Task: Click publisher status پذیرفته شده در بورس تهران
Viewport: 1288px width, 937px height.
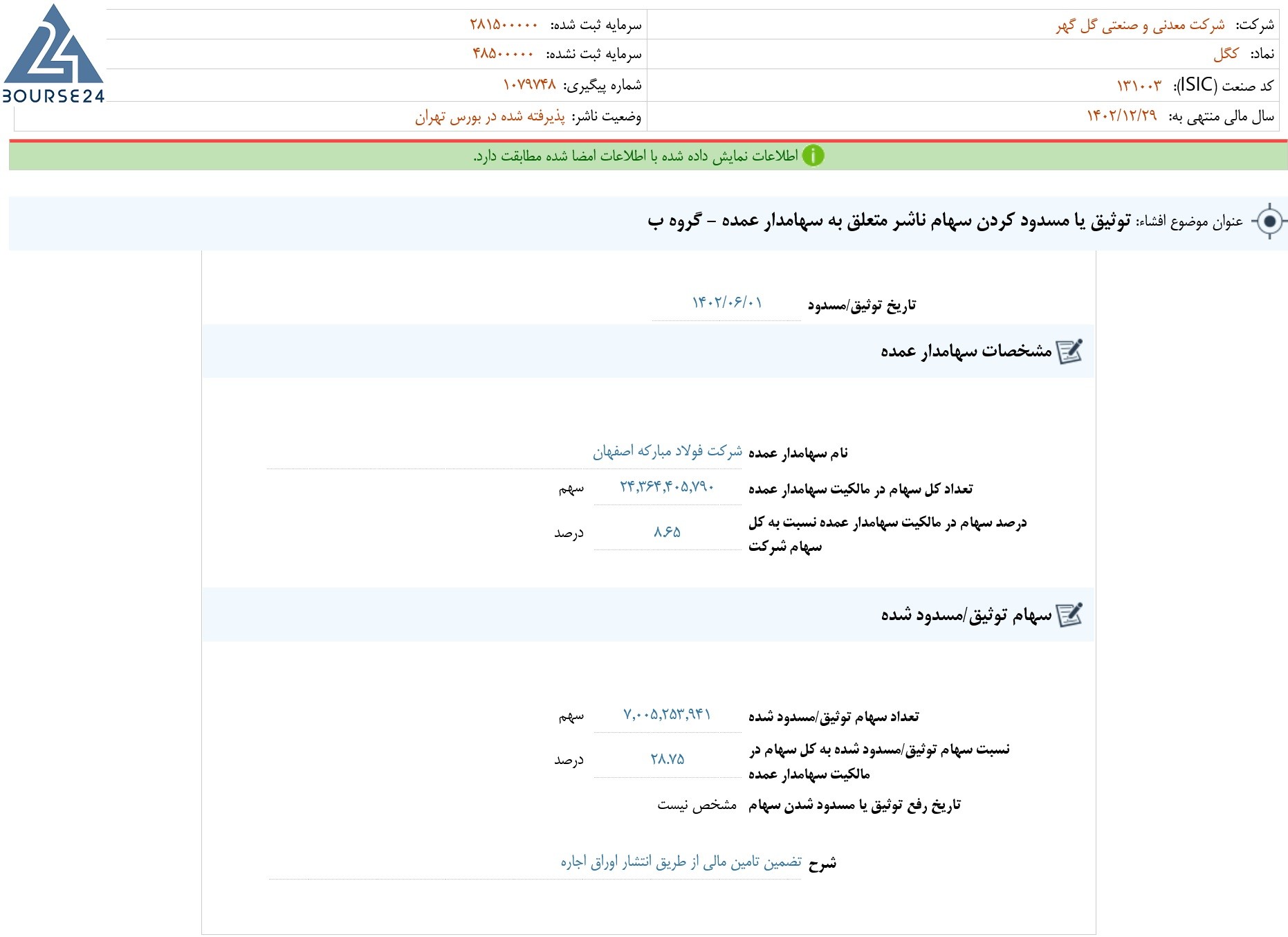Action: (490, 116)
